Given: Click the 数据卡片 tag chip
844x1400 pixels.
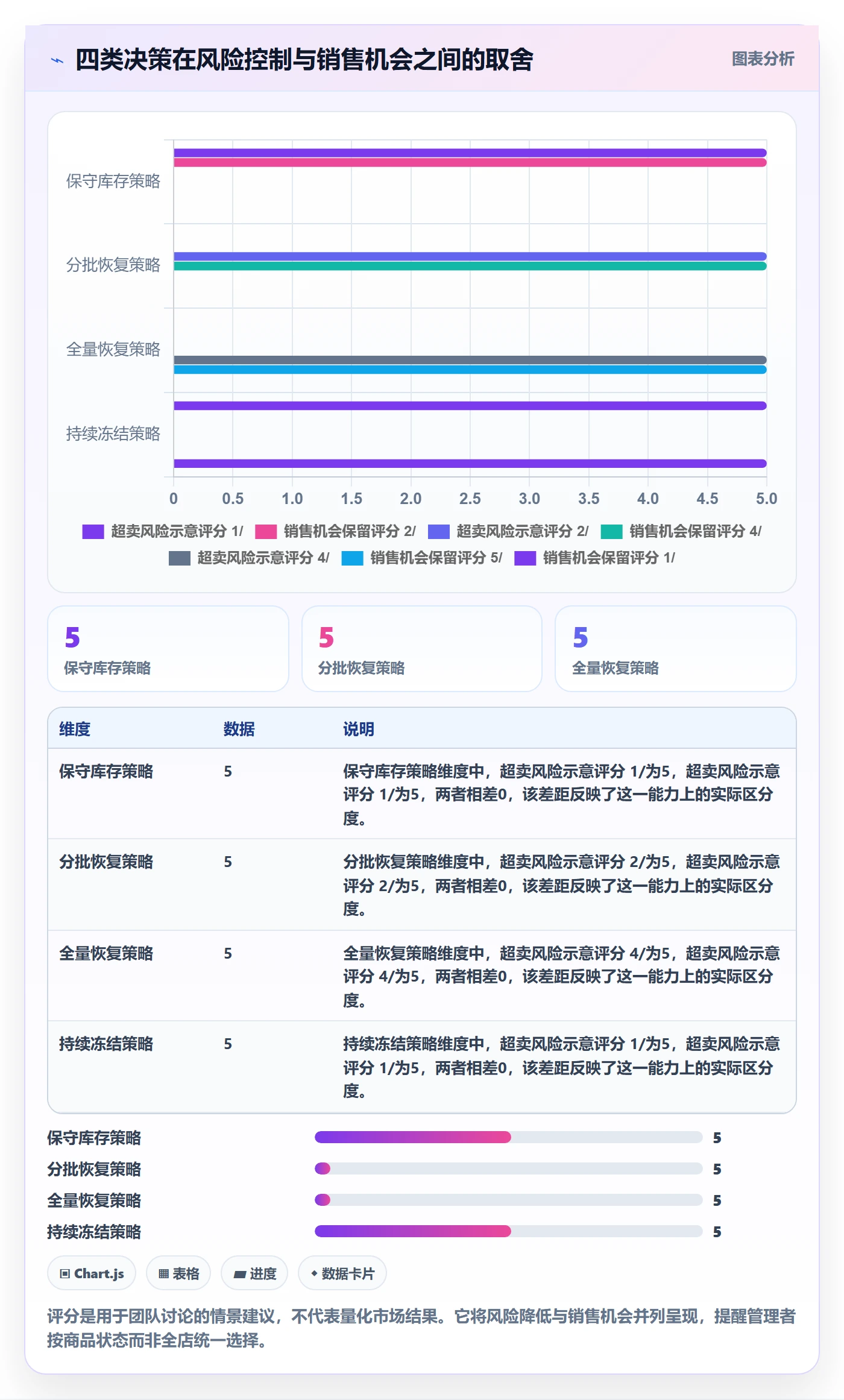Looking at the screenshot, I should click(x=342, y=1273).
